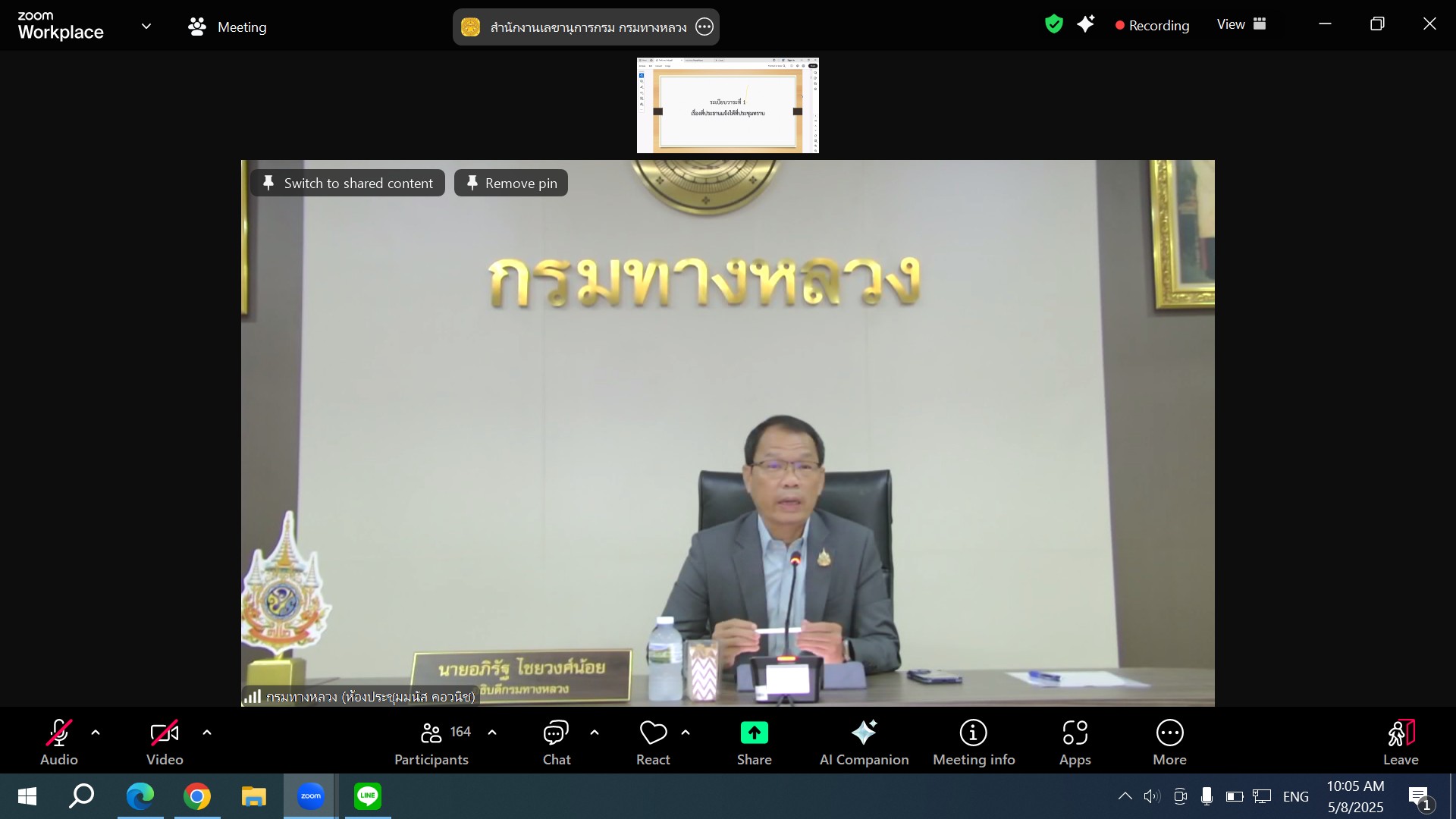
Task: Remove pin from pinned video
Action: (x=511, y=184)
